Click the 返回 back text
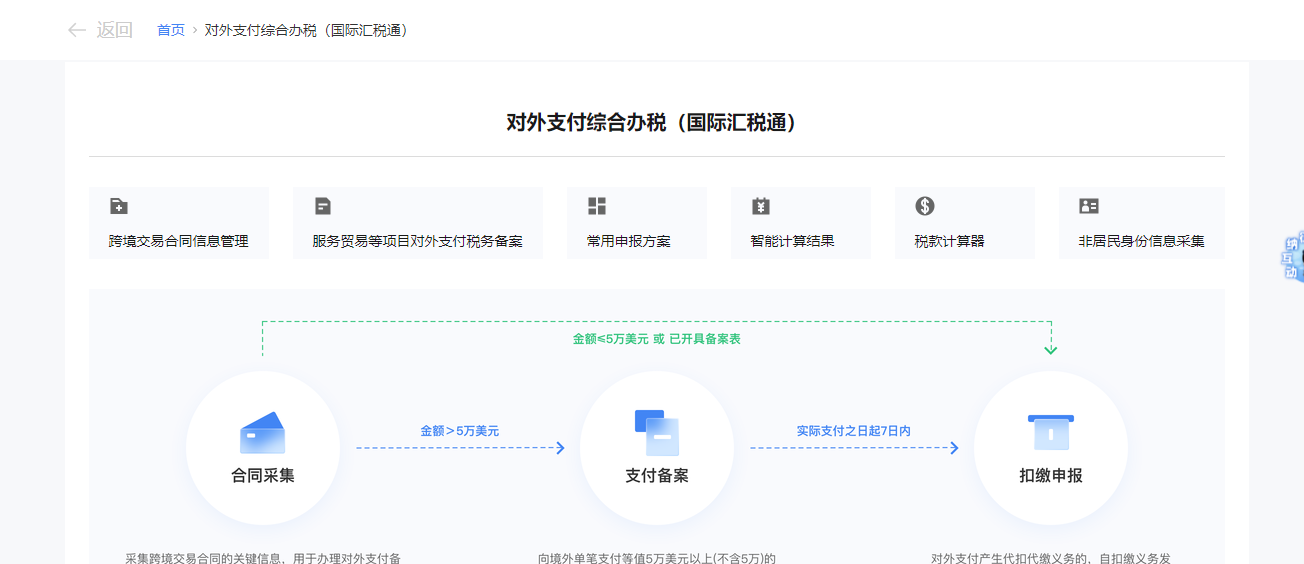This screenshot has width=1304, height=564. (114, 30)
